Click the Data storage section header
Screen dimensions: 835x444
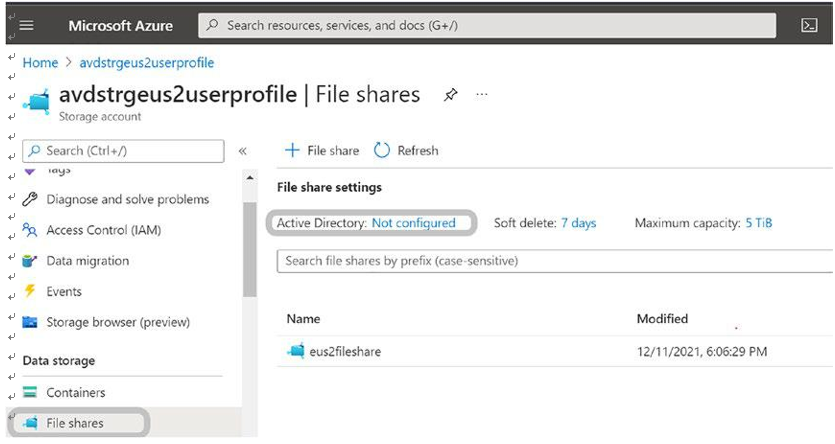pyautogui.click(x=59, y=361)
